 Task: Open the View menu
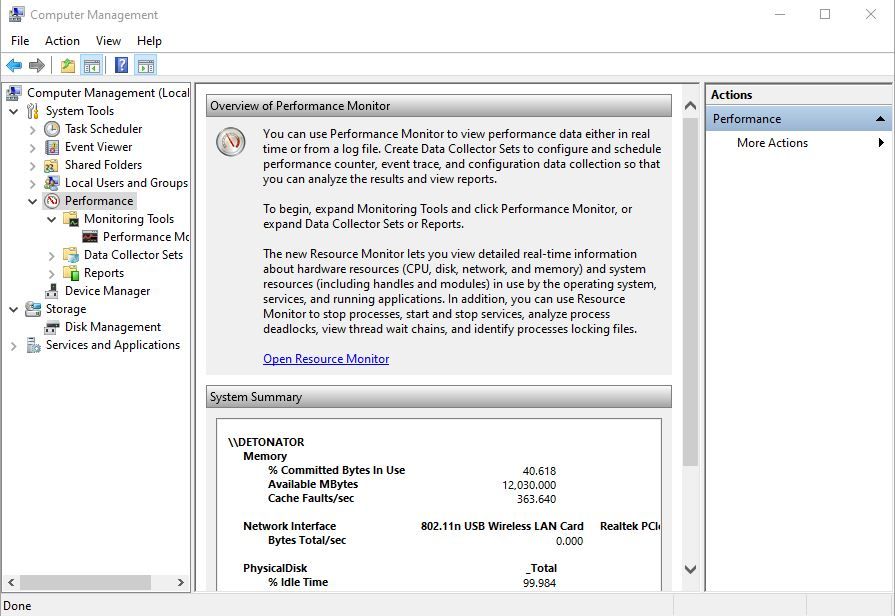(x=108, y=41)
